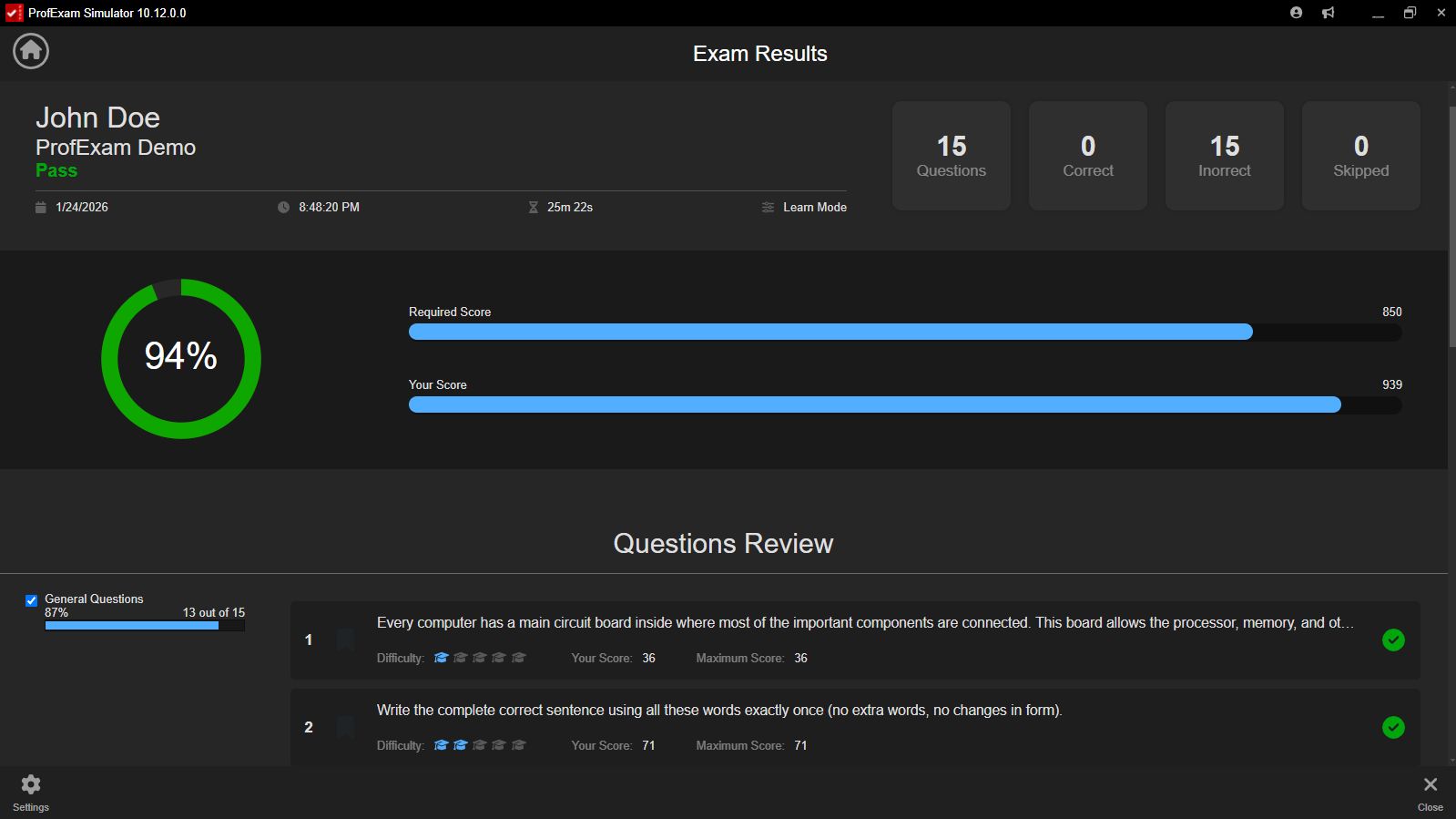Click the 13 out of 15 text
This screenshot has height=819, width=1456.
click(x=214, y=613)
